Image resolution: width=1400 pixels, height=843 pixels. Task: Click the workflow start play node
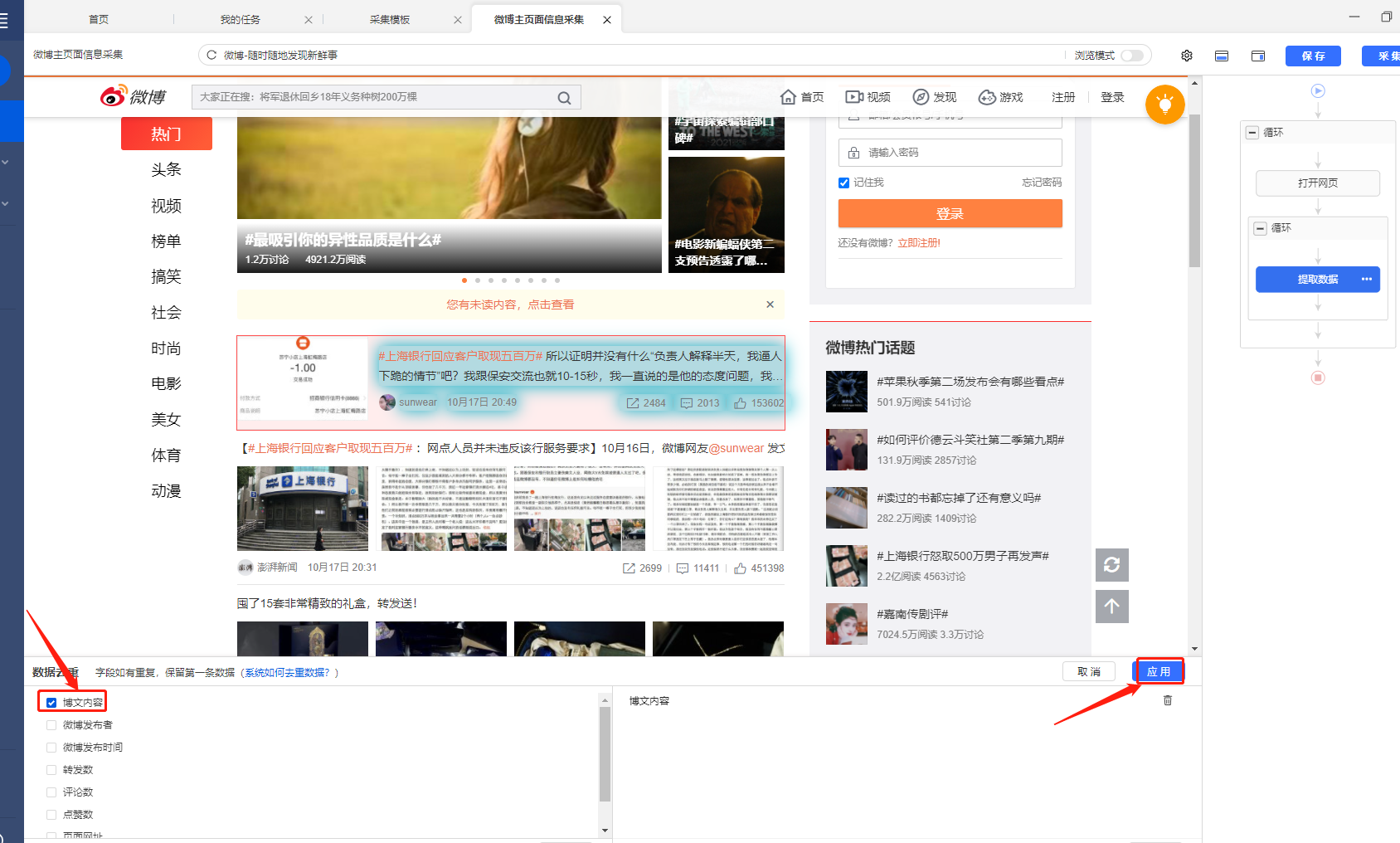[1318, 90]
